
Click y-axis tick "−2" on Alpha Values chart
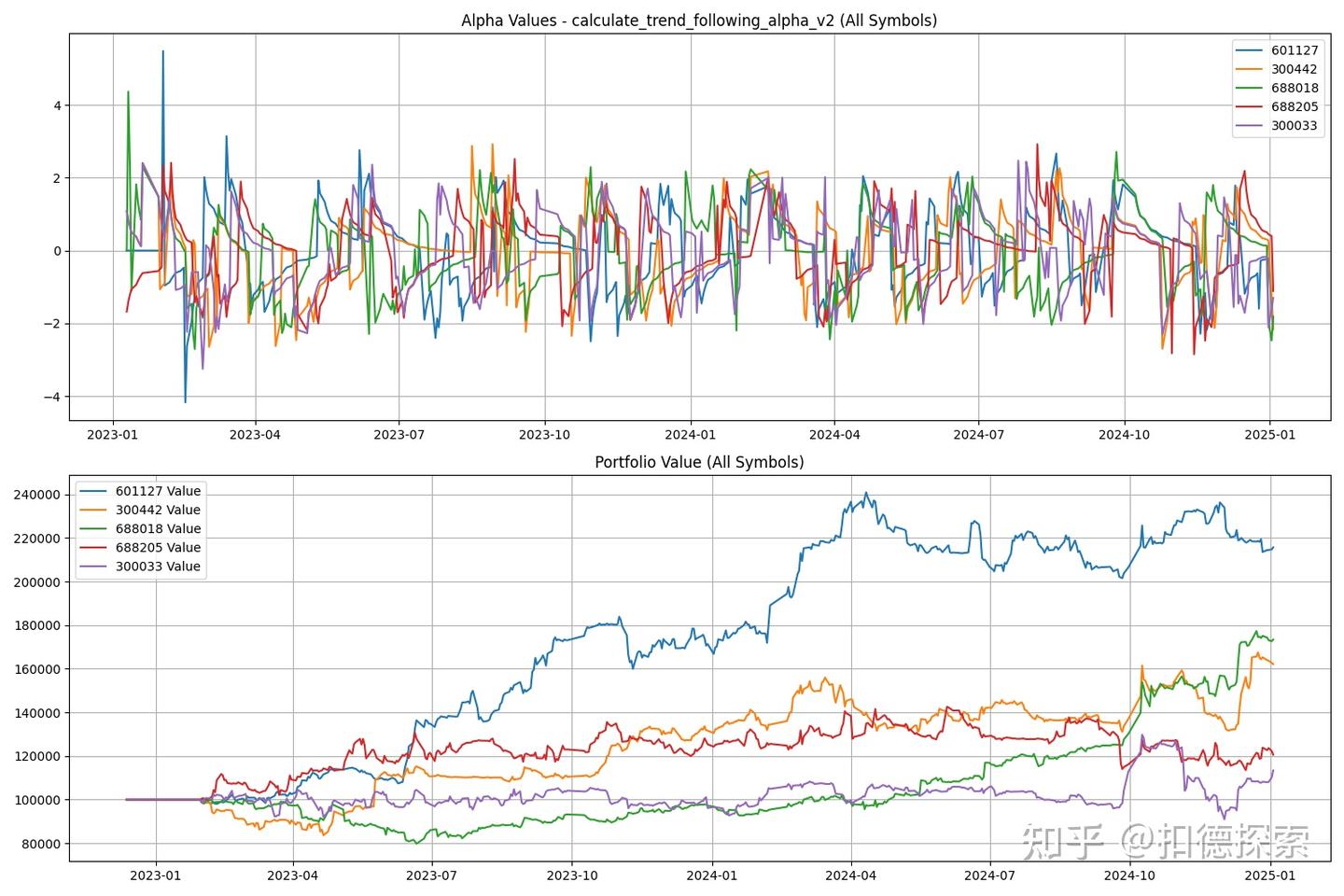click(52, 324)
